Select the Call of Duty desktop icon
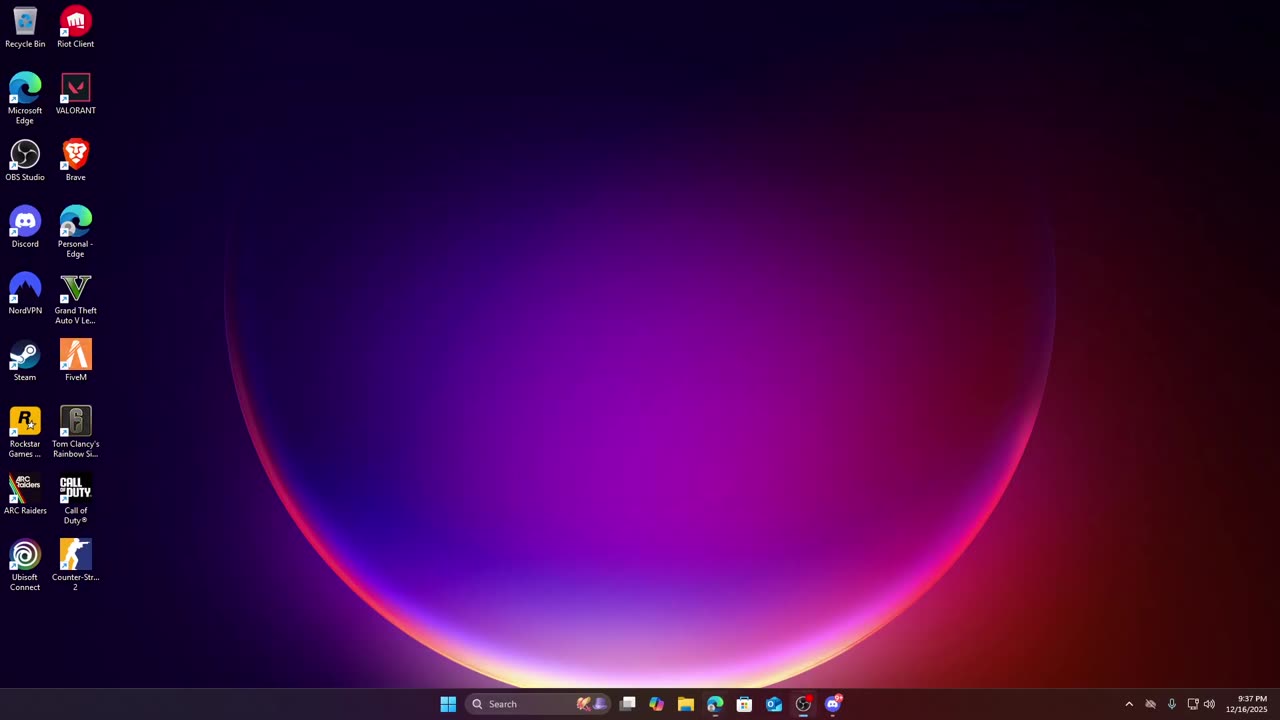Image resolution: width=1280 pixels, height=720 pixels. [75, 499]
